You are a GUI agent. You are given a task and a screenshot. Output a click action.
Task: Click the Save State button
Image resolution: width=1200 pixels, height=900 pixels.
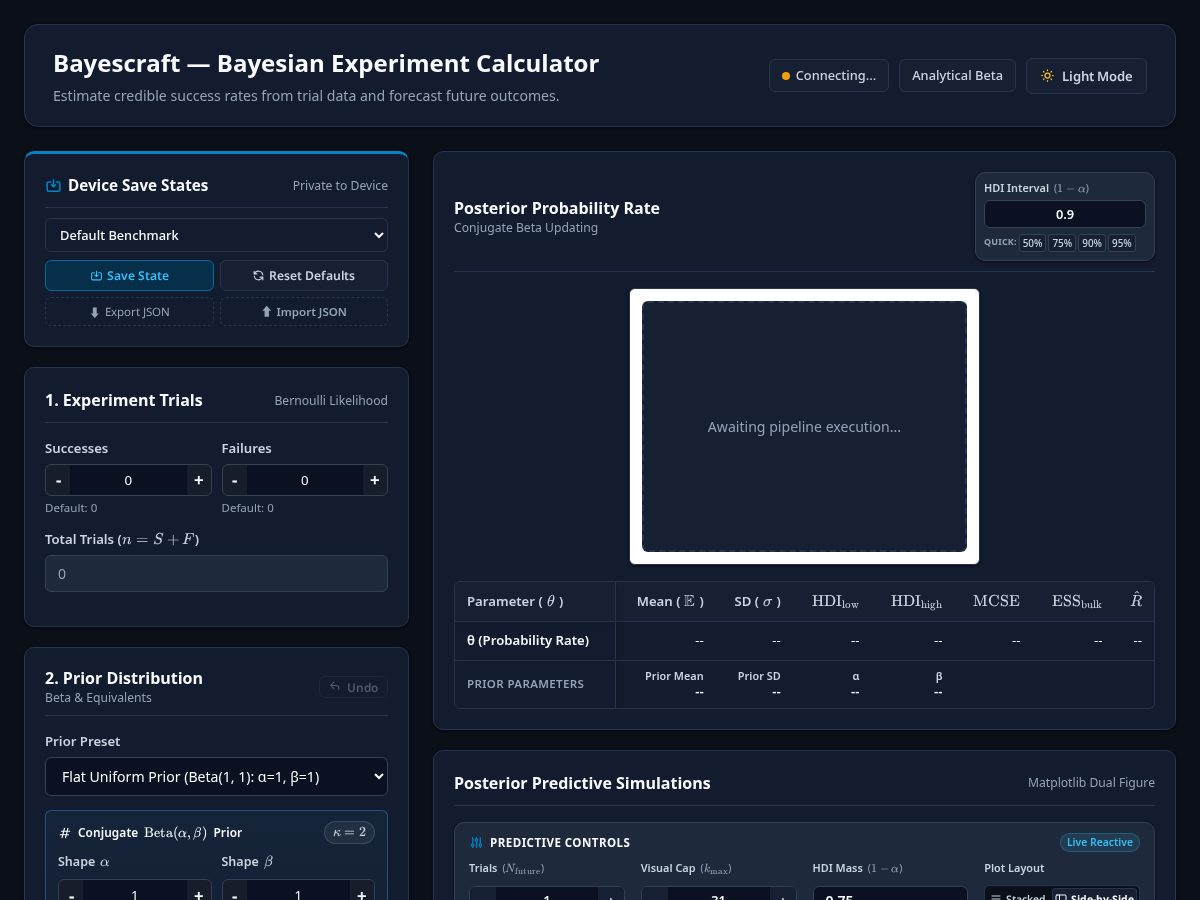point(129,276)
